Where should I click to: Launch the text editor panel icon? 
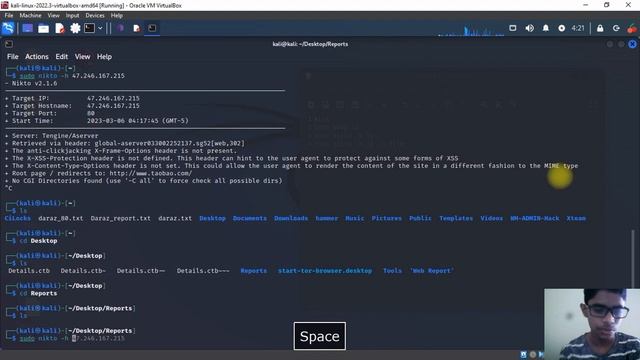point(60,28)
